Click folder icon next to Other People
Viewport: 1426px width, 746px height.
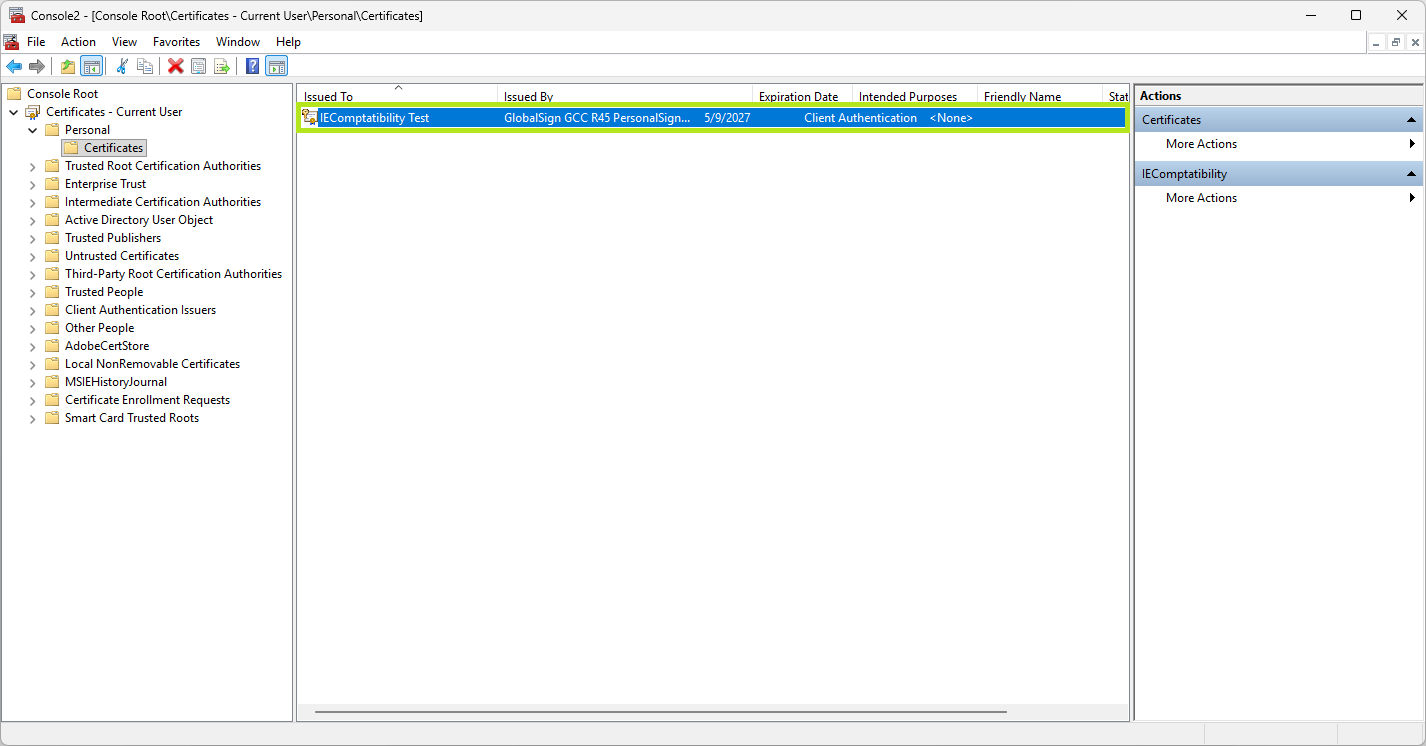52,328
